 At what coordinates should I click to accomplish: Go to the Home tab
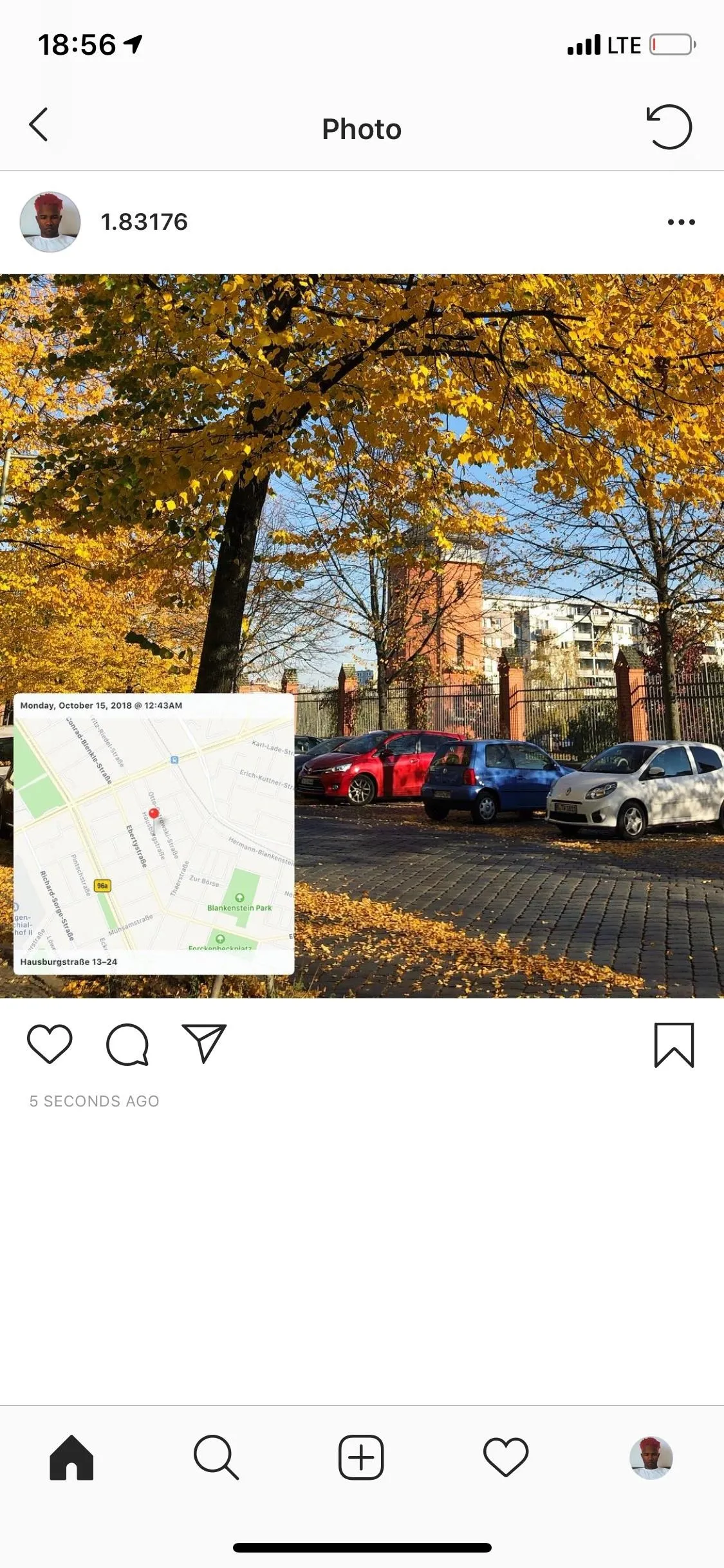(x=71, y=1457)
